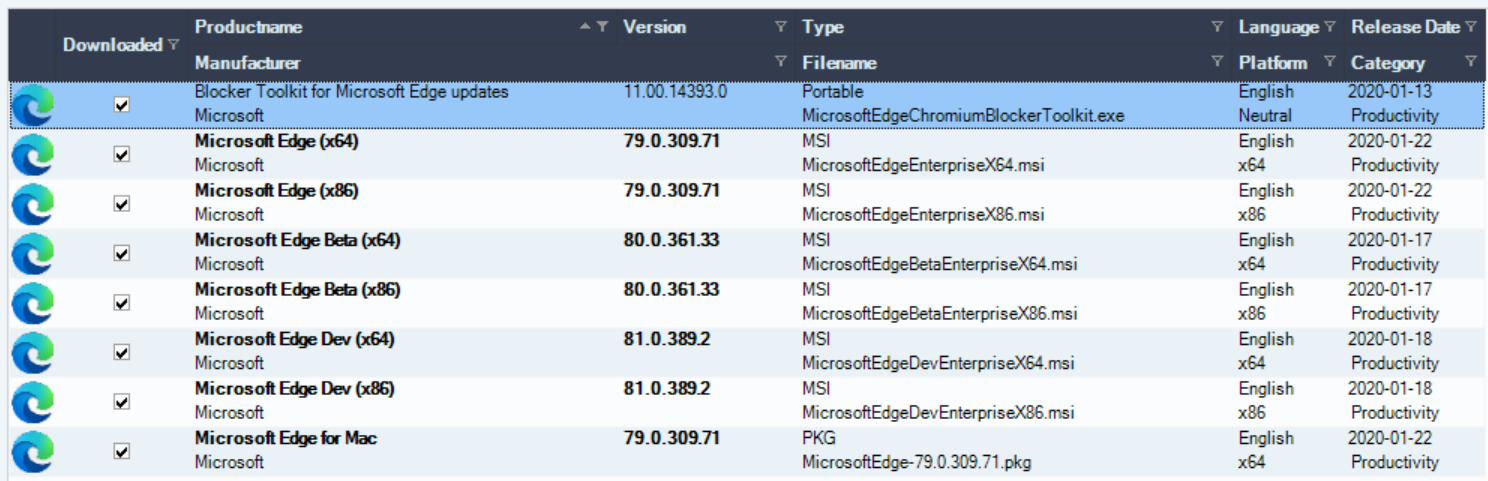Open the Productname column filter
This screenshot has width=1488, height=481.
pos(602,27)
